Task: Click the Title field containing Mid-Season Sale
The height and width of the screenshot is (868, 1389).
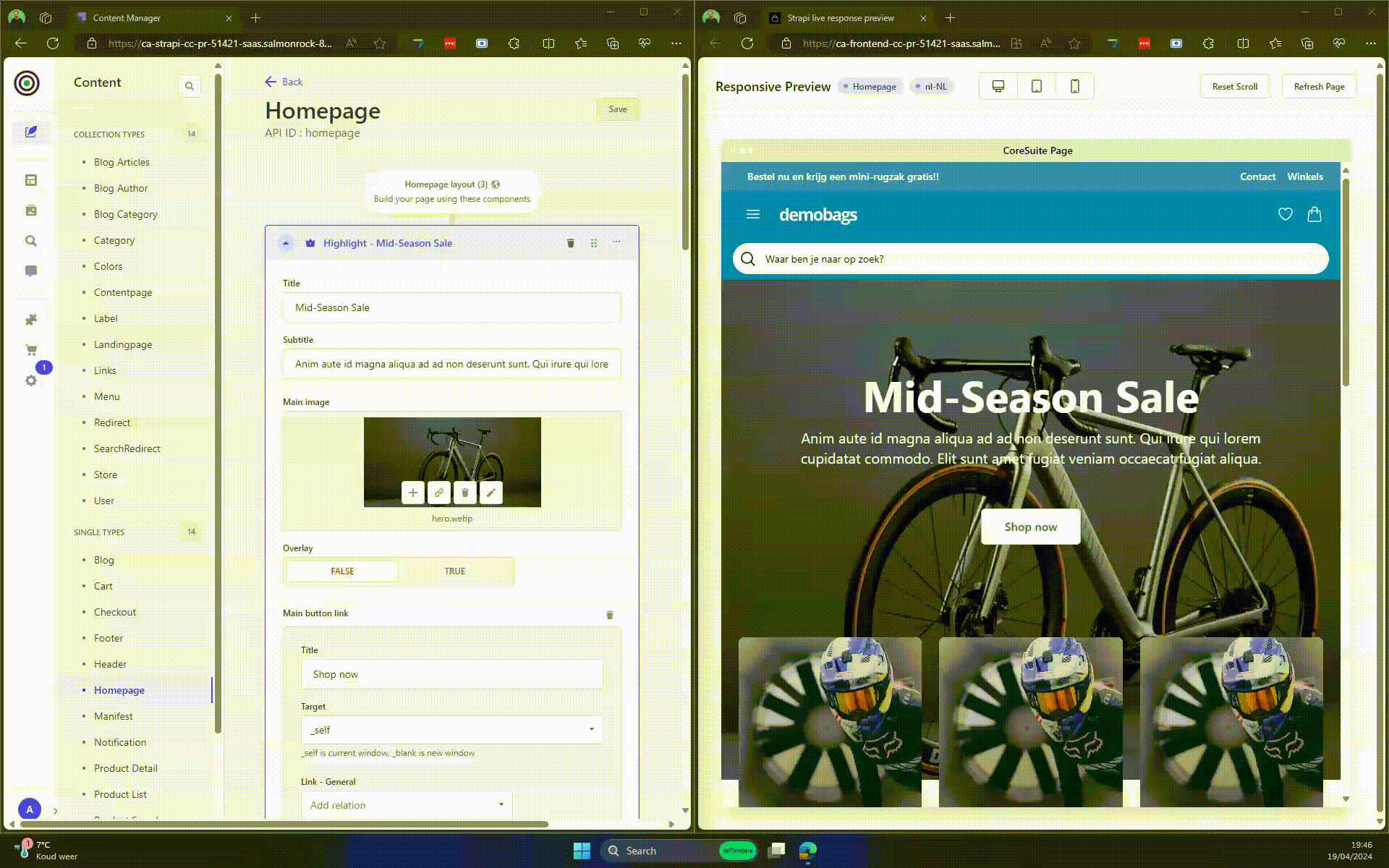Action: tap(451, 307)
